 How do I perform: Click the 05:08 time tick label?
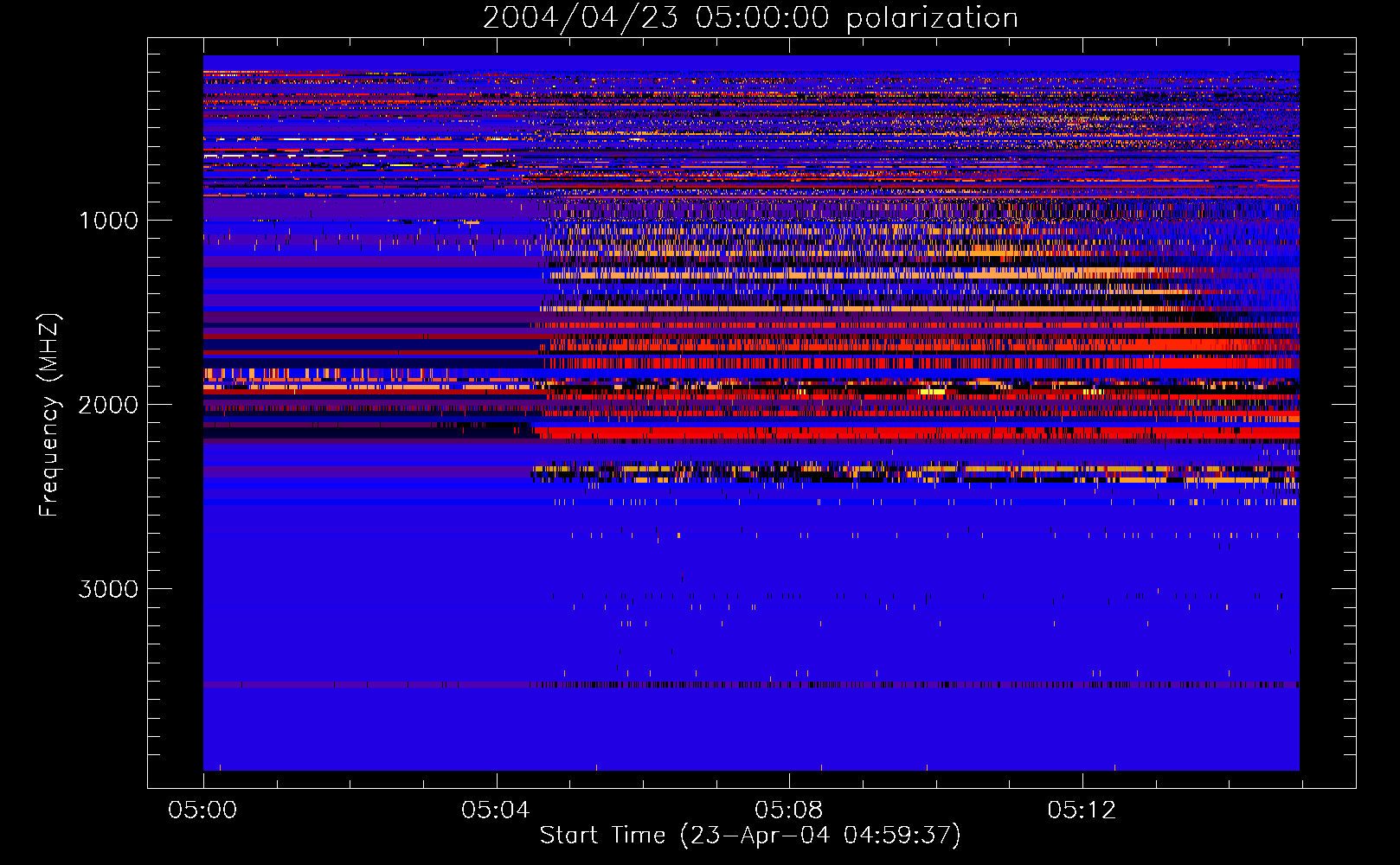point(789,811)
